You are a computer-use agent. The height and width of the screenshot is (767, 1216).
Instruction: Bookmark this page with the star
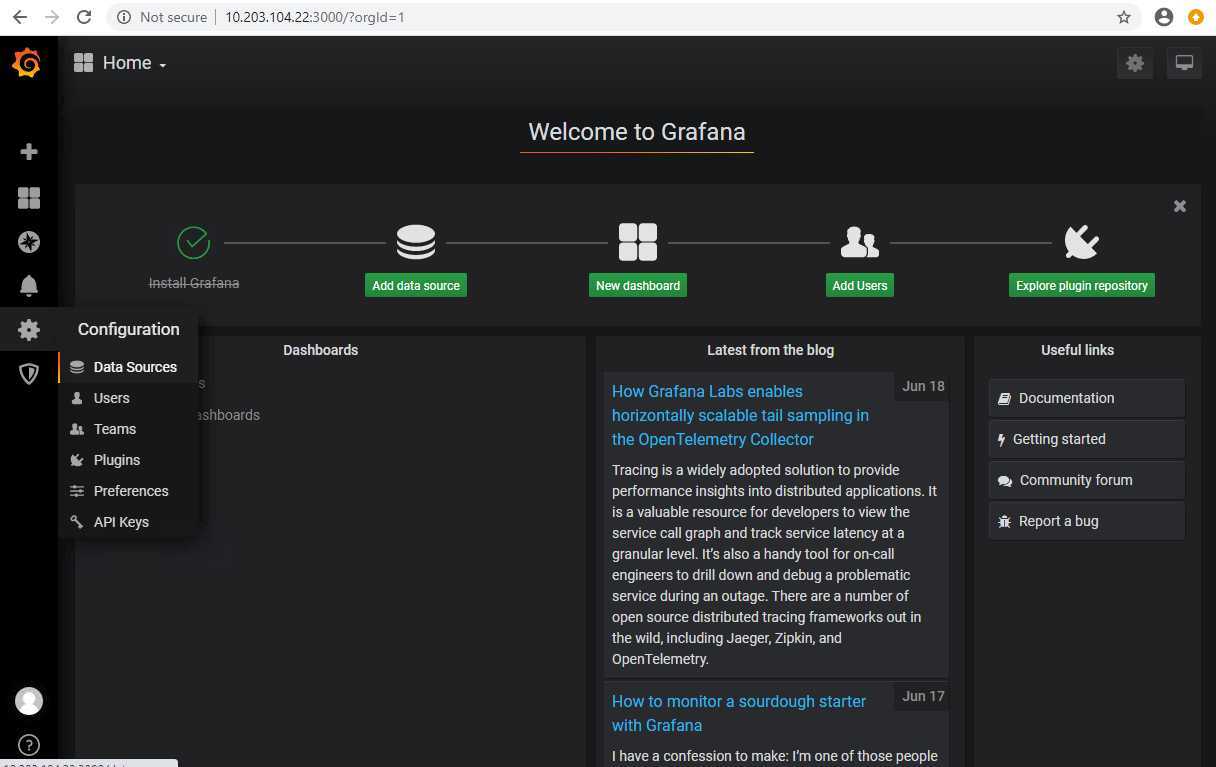(1124, 17)
